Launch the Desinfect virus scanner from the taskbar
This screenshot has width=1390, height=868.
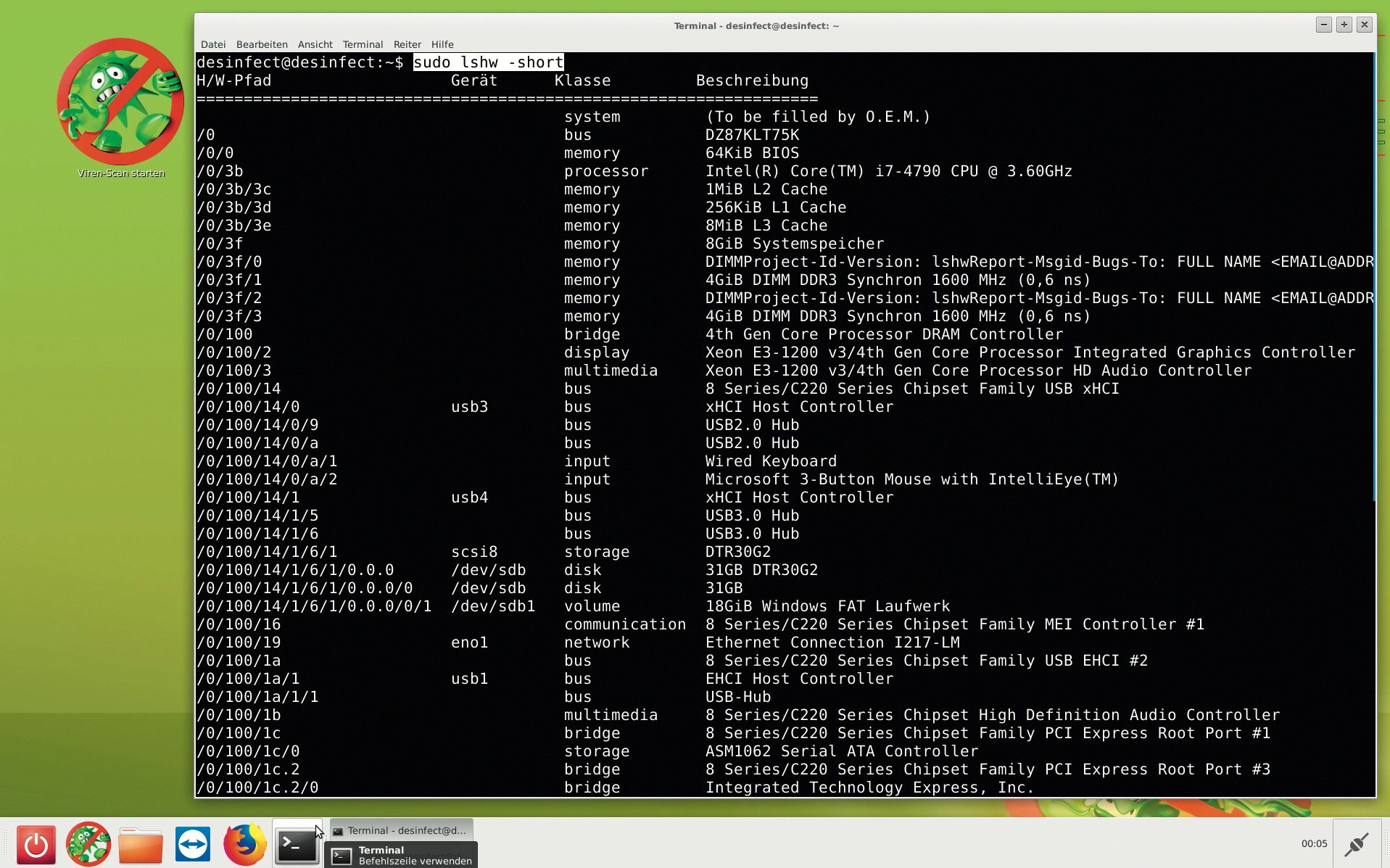click(x=88, y=845)
